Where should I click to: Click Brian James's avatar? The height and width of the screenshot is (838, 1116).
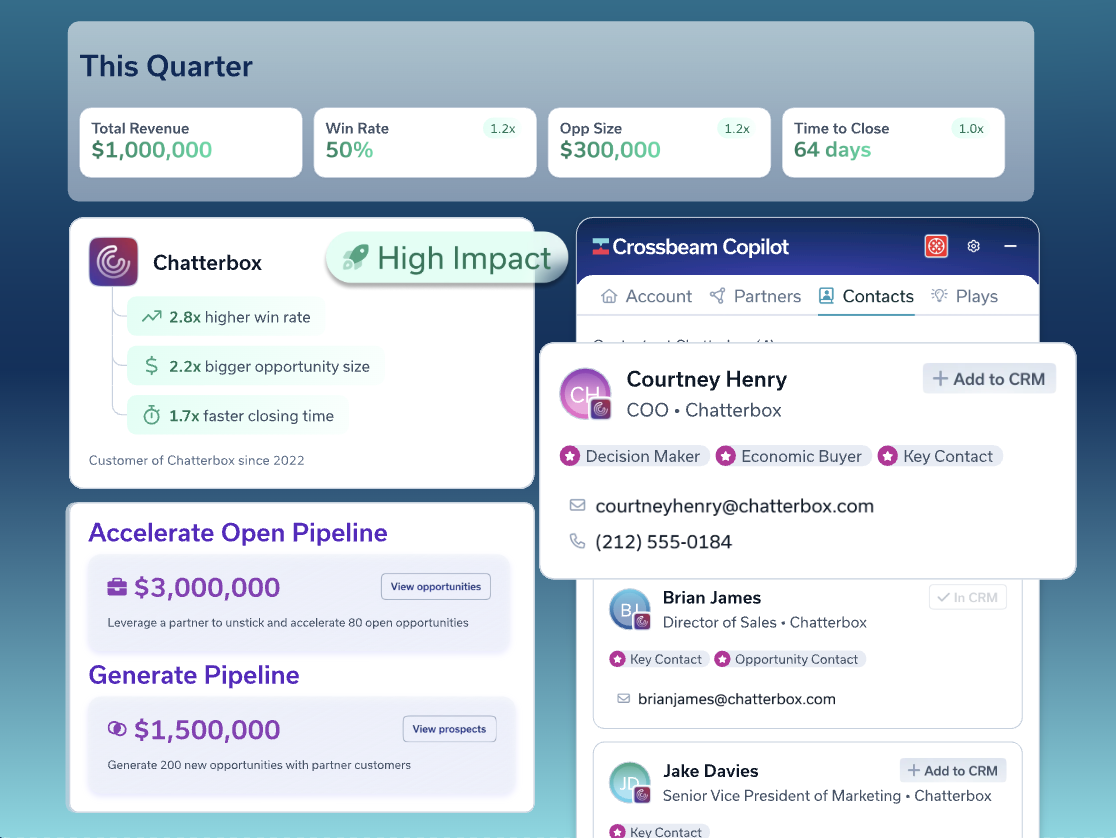coord(630,609)
